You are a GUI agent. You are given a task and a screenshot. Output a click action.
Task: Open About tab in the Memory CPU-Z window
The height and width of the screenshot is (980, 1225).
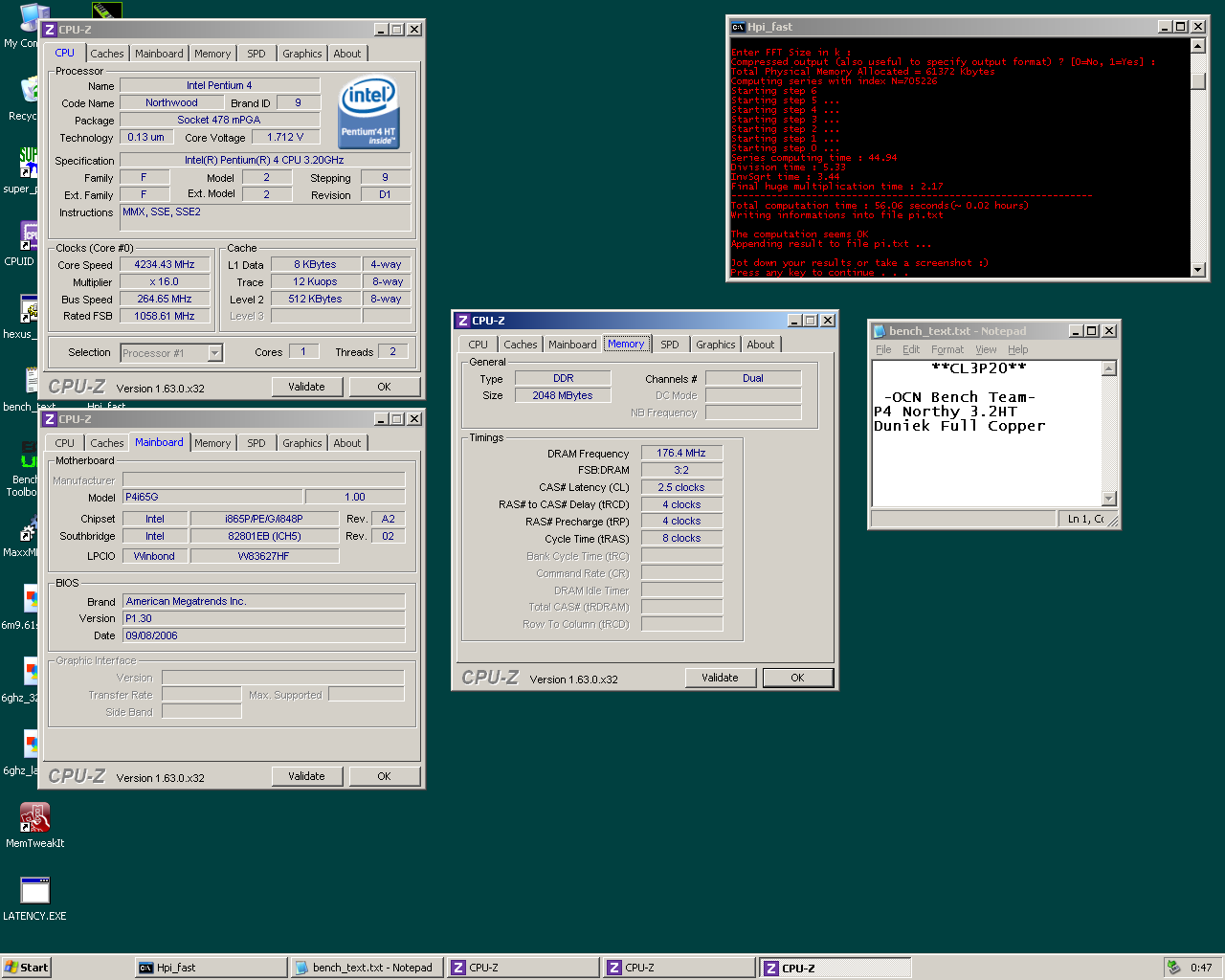761,345
